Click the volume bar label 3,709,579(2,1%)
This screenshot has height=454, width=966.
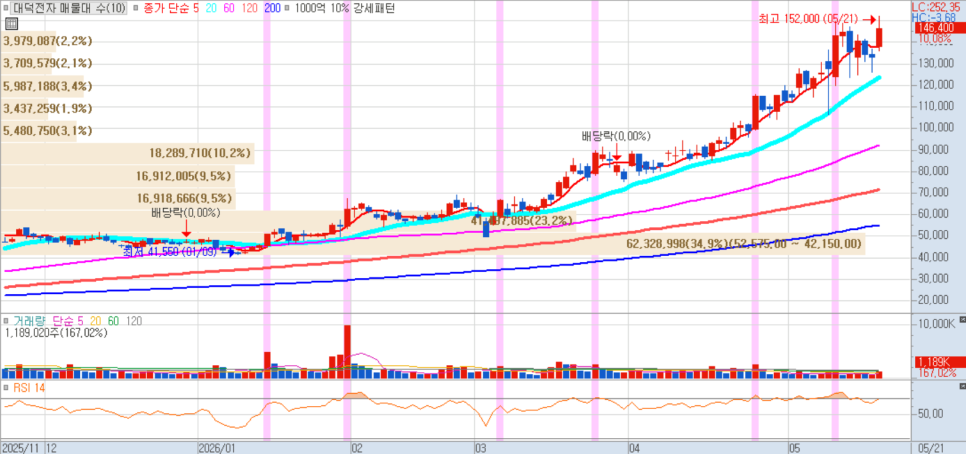point(47,63)
